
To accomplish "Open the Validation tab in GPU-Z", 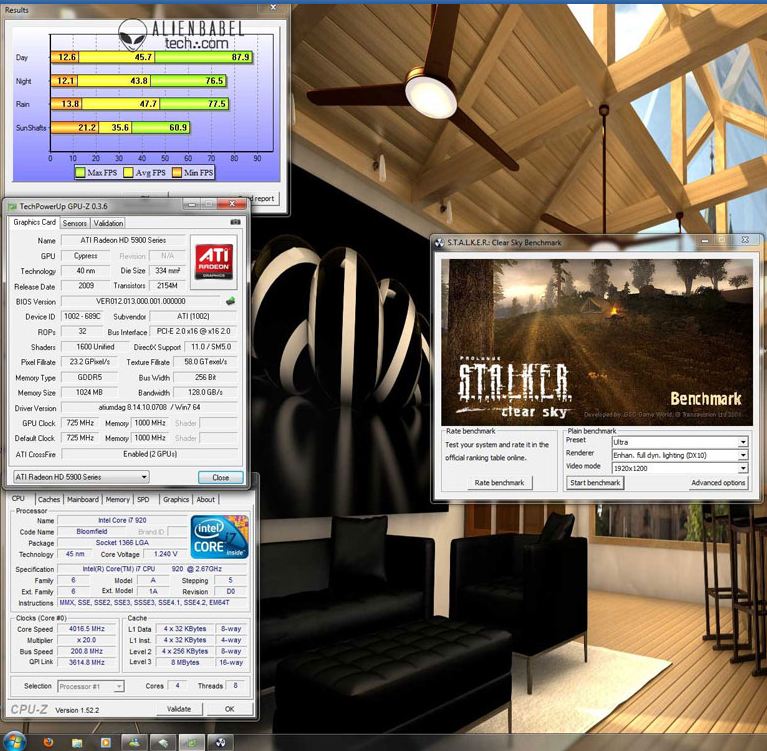I will [x=108, y=223].
